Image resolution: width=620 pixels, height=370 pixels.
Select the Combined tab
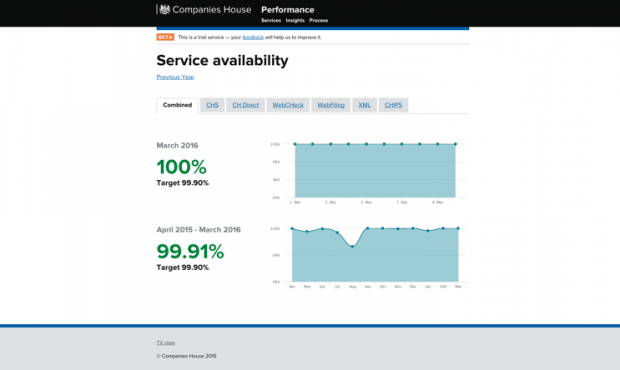177,105
